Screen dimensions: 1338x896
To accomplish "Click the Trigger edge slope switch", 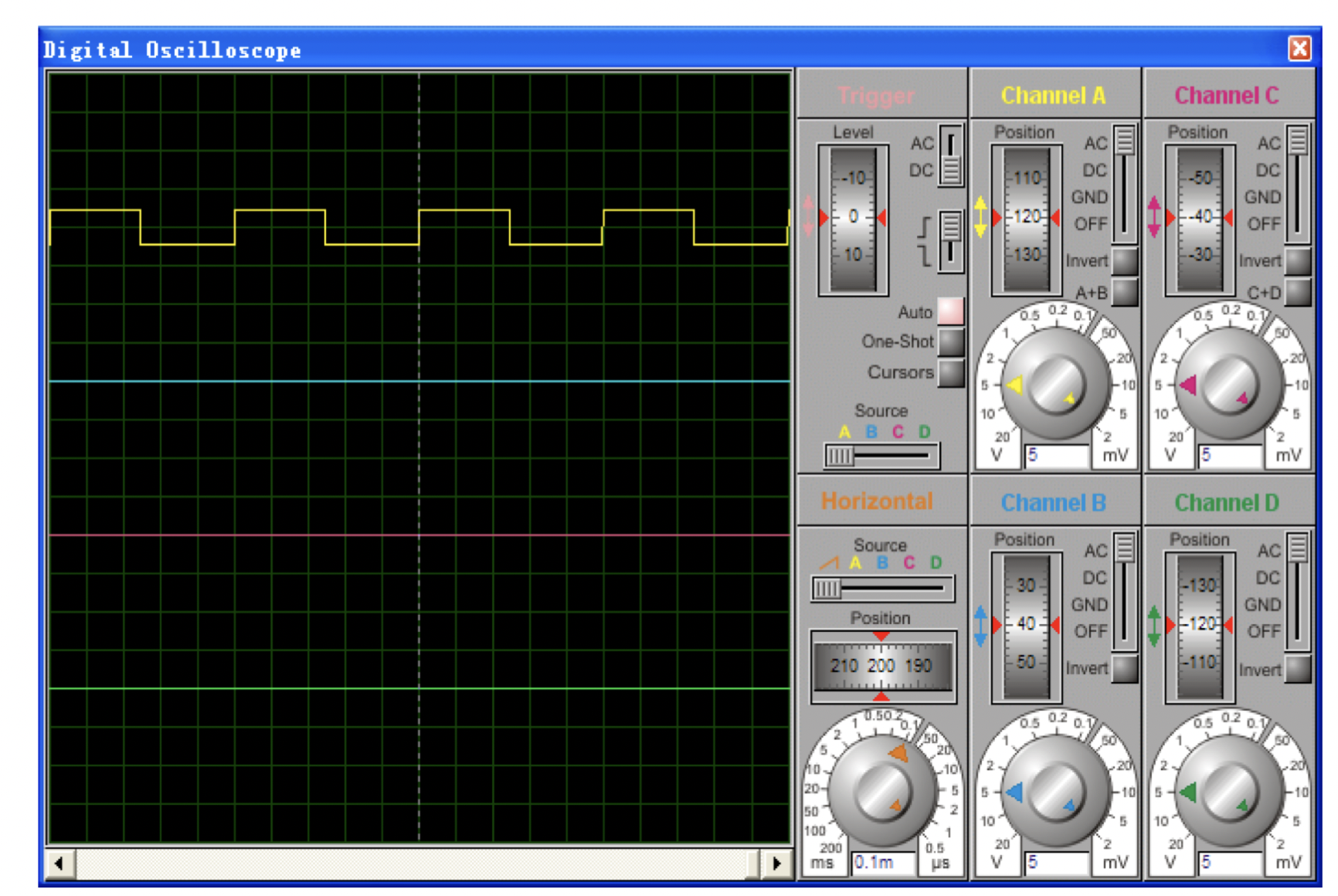I will click(951, 241).
